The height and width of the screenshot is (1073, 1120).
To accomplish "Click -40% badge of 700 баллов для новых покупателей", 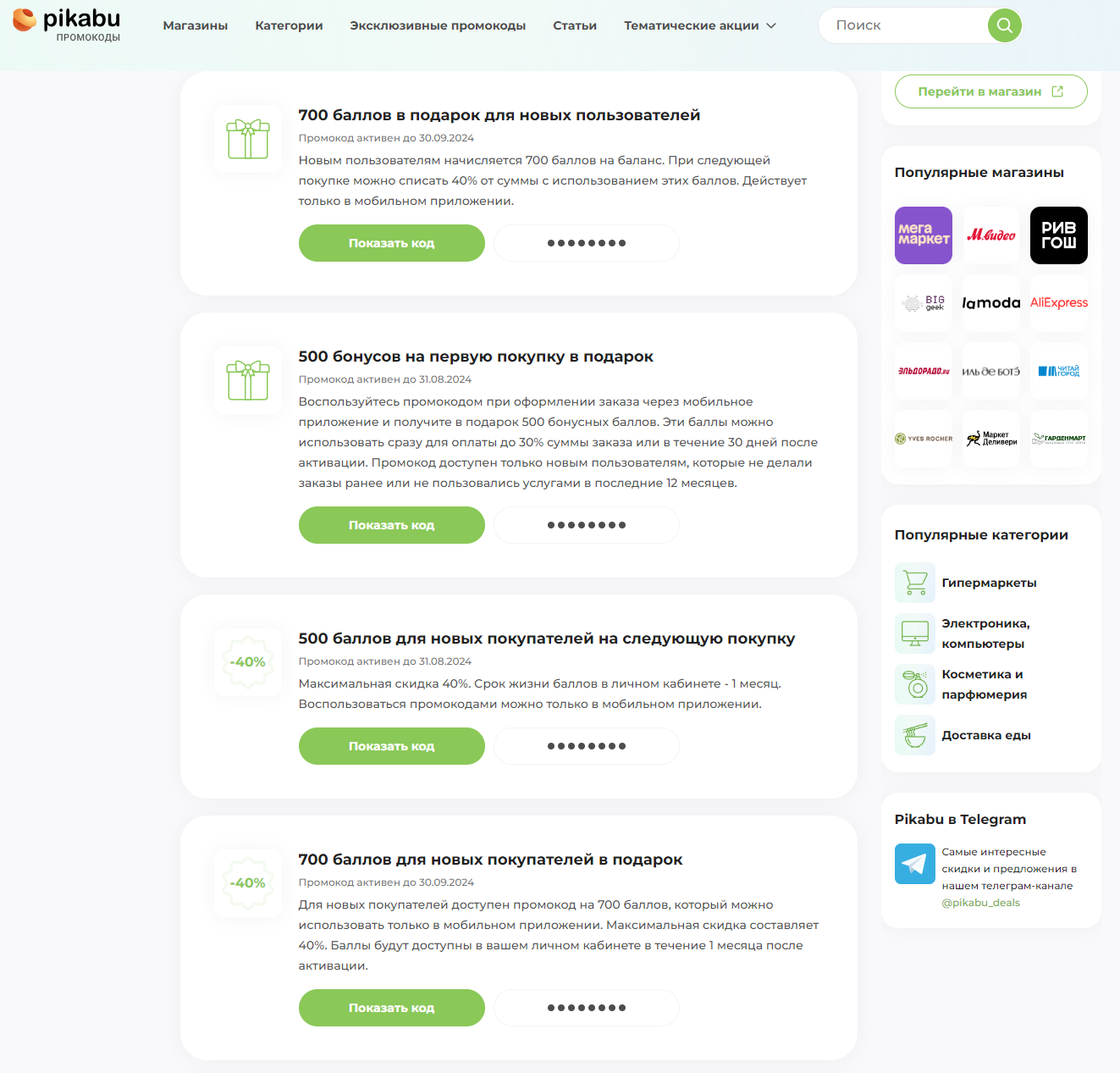I will [x=248, y=883].
